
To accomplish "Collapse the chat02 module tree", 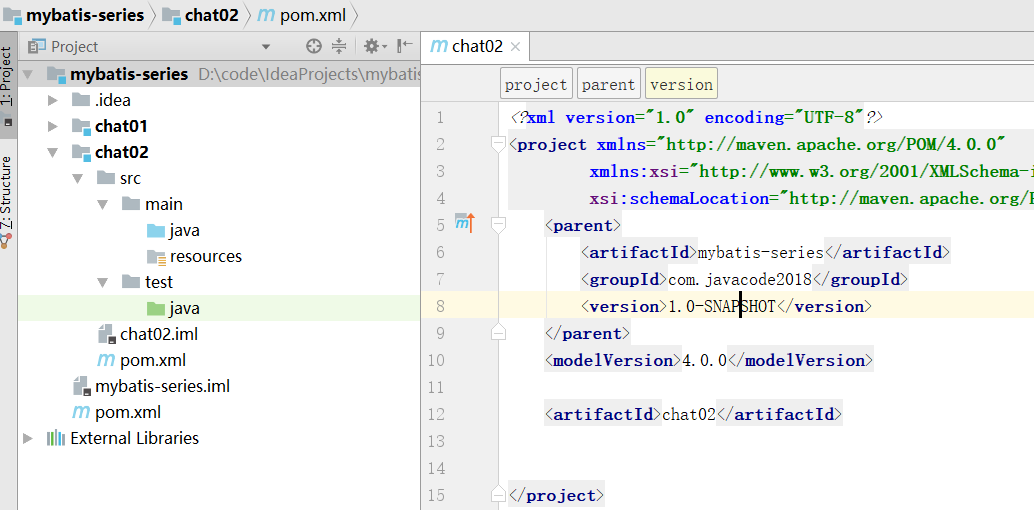I will tap(53, 152).
